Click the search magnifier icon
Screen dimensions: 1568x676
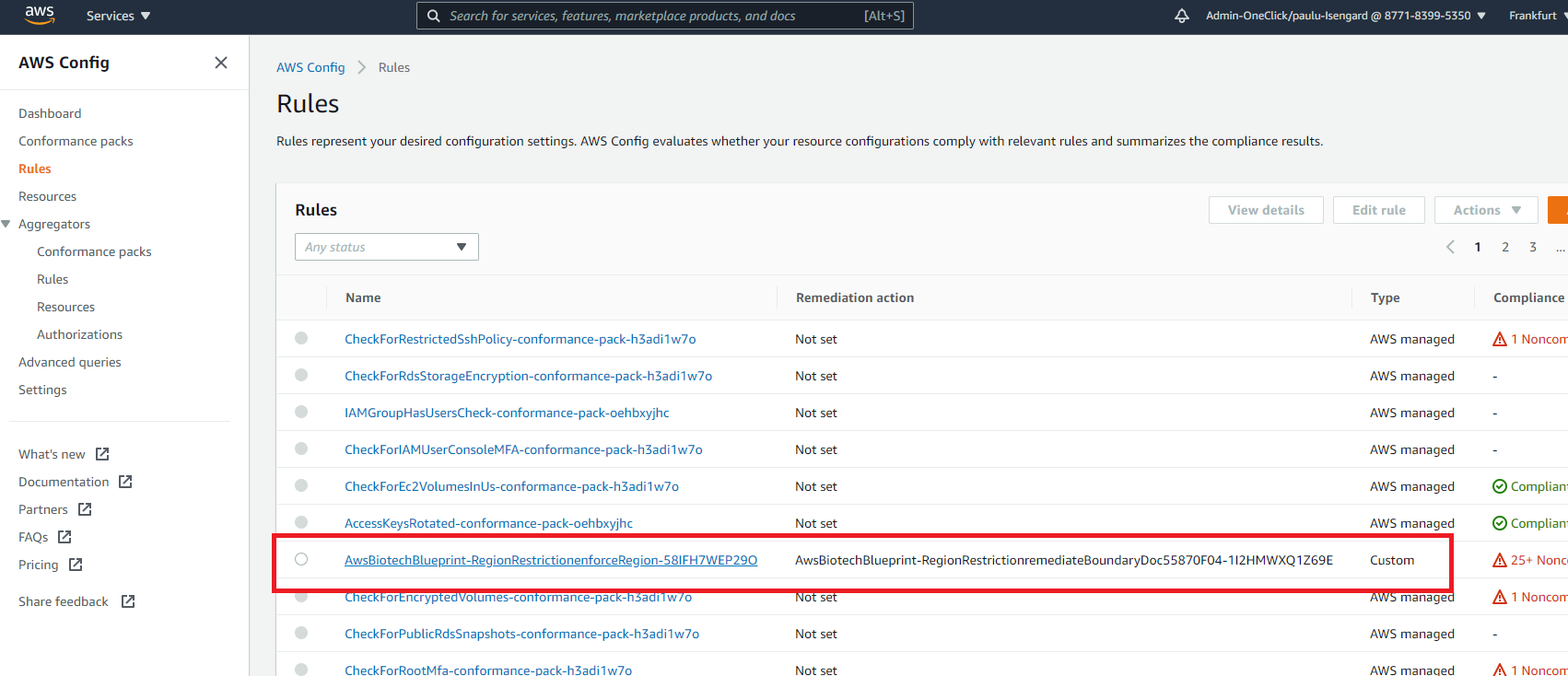tap(433, 16)
